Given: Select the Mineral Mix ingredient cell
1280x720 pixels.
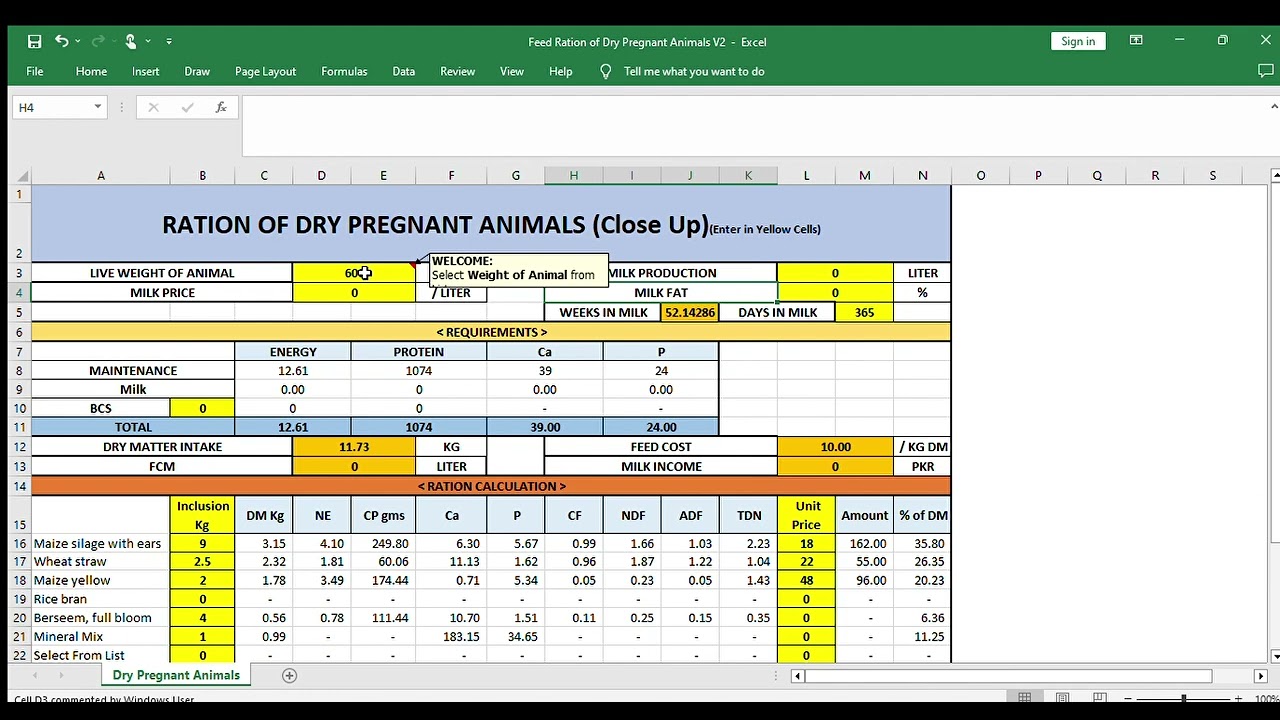Looking at the screenshot, I should pos(100,637).
